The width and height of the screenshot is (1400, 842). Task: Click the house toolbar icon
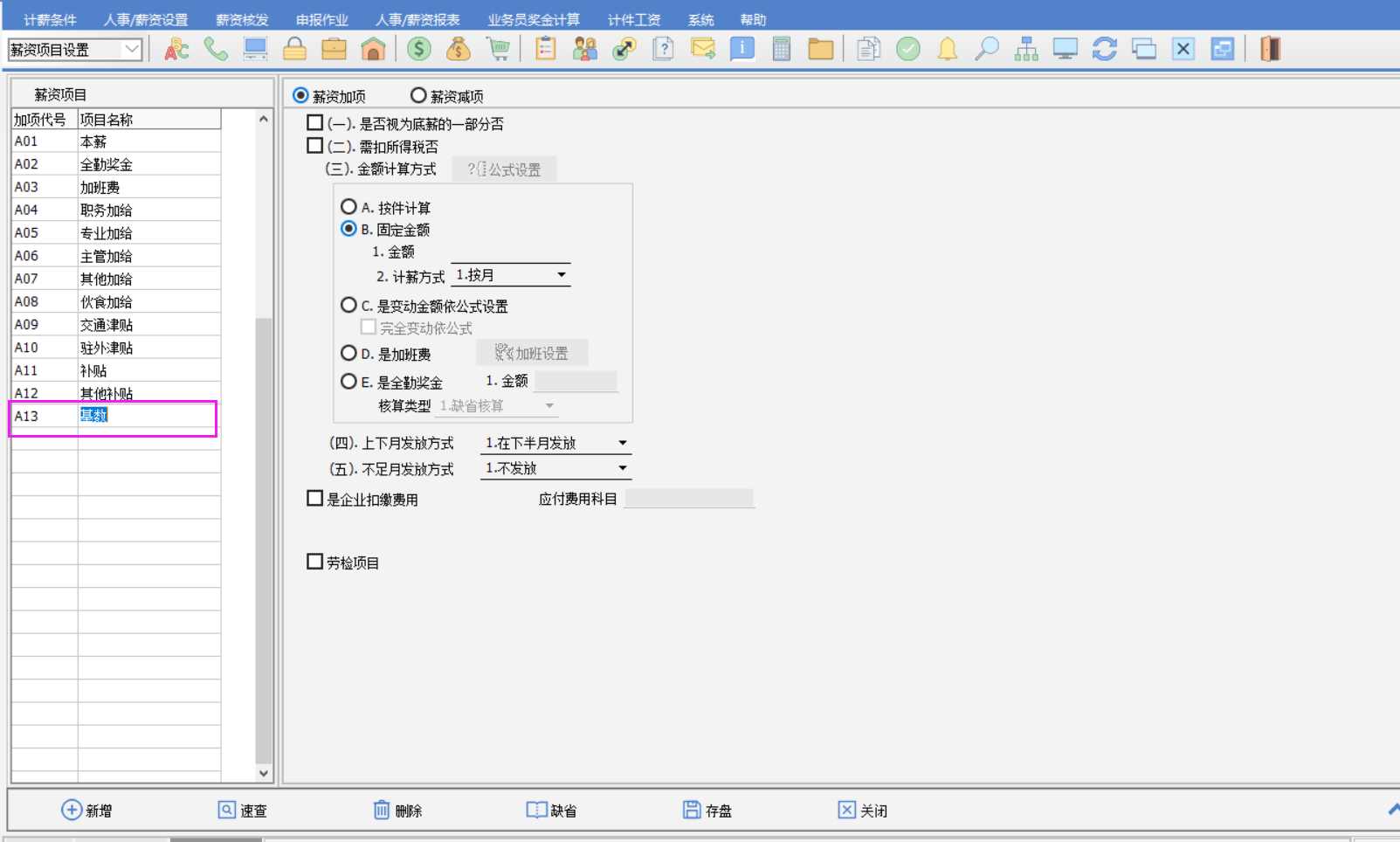click(373, 49)
